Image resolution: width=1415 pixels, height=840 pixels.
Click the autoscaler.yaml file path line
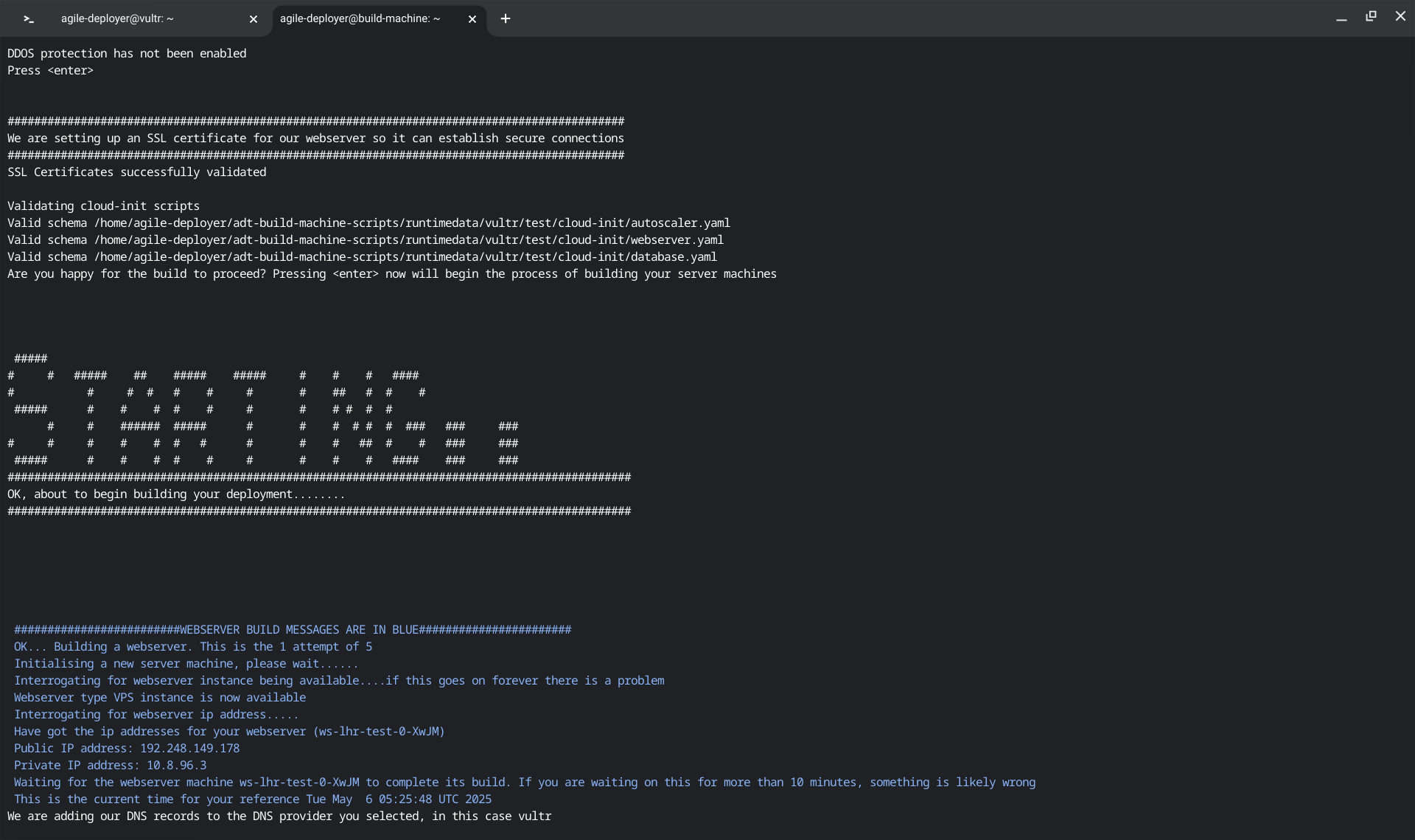point(411,223)
